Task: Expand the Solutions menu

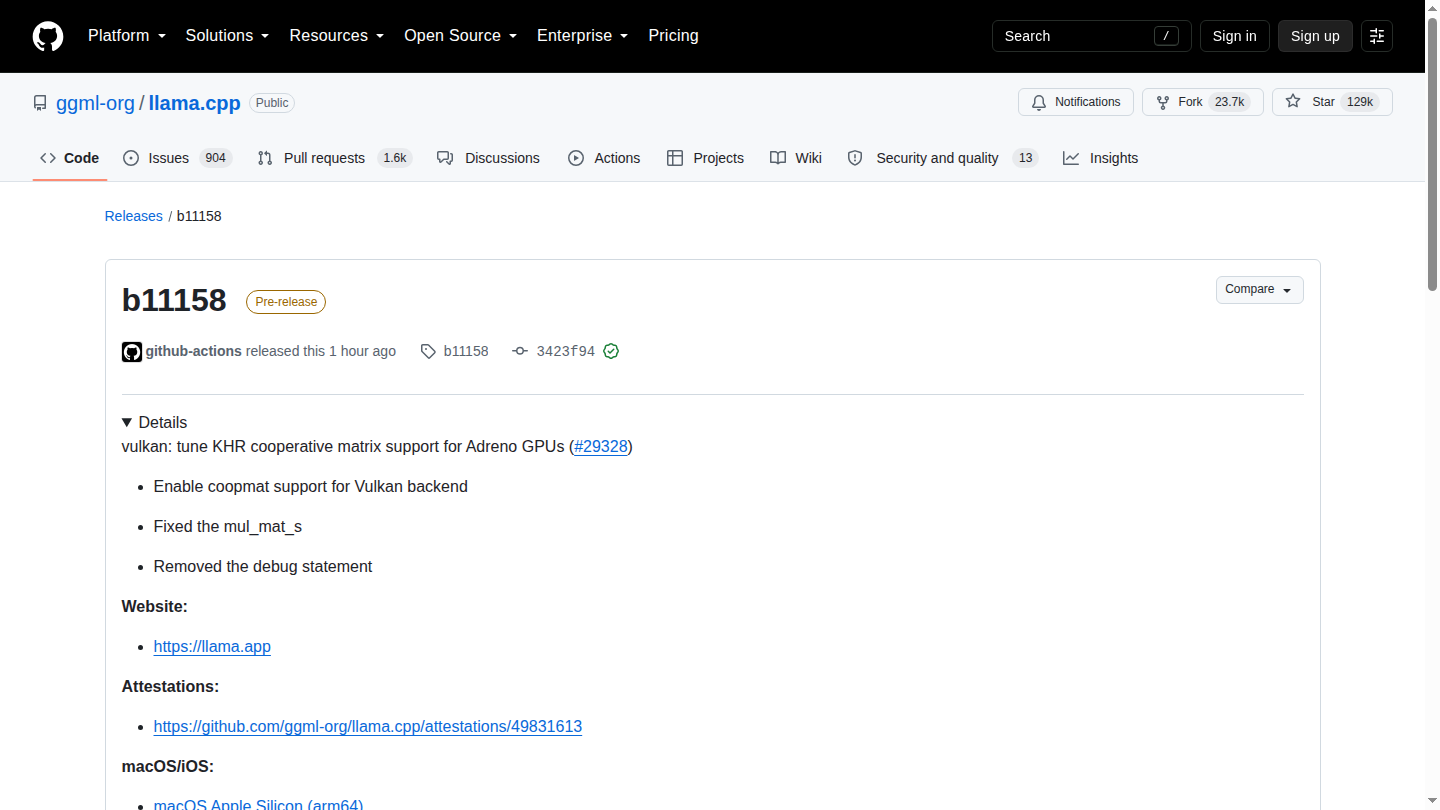Action: click(x=228, y=36)
